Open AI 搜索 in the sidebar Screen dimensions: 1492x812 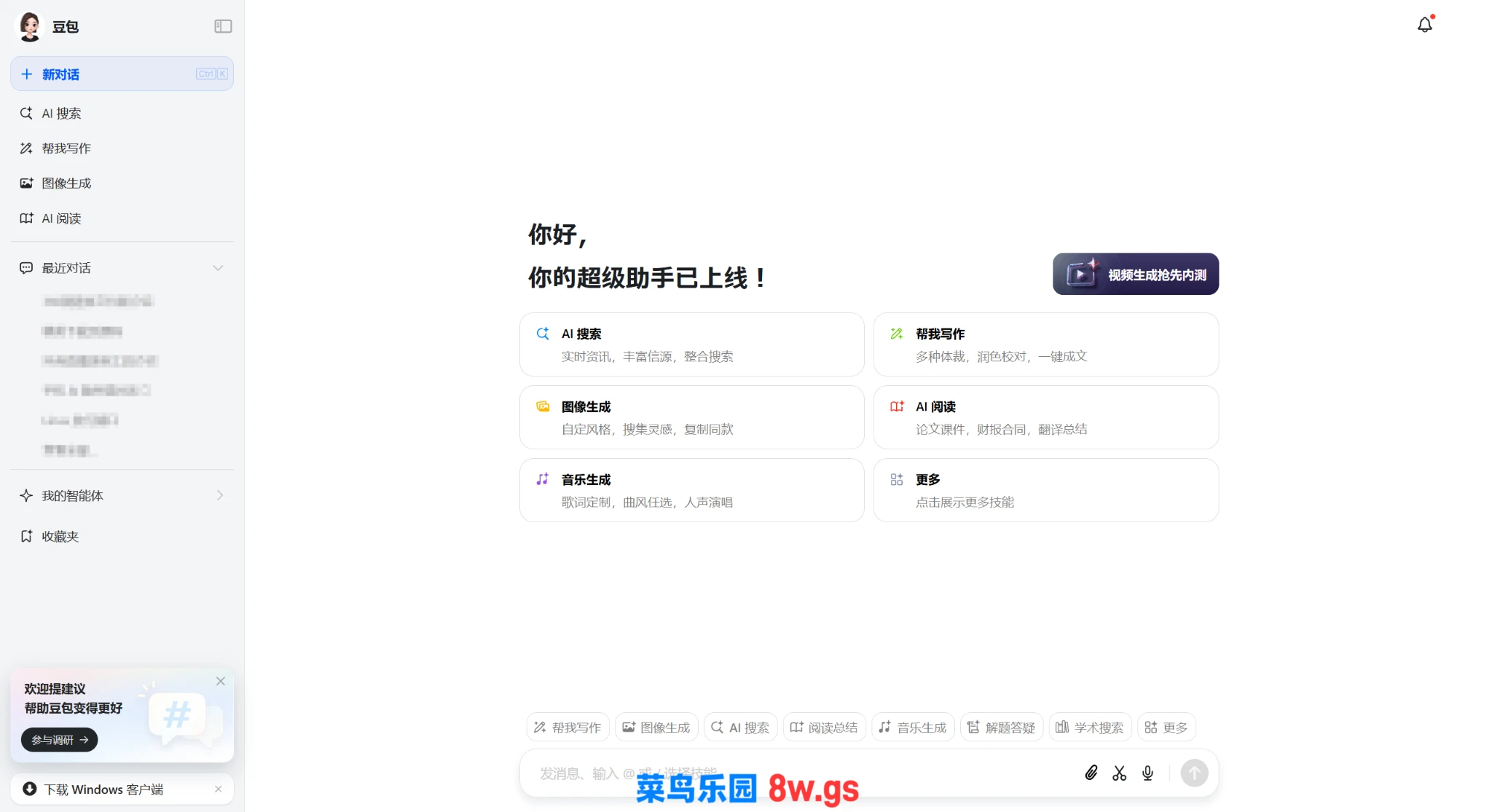tap(122, 114)
